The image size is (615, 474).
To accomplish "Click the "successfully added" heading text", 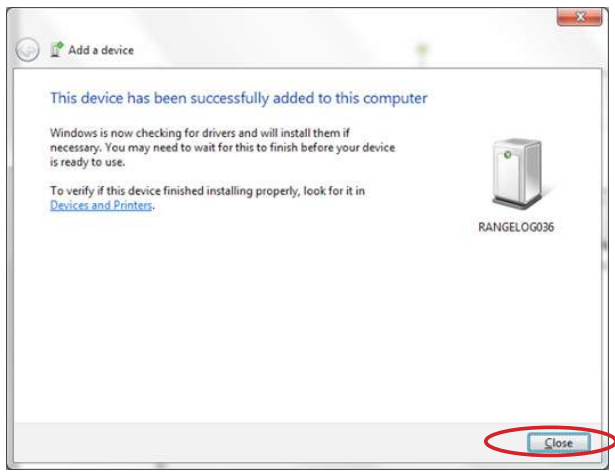I will 238,98.
